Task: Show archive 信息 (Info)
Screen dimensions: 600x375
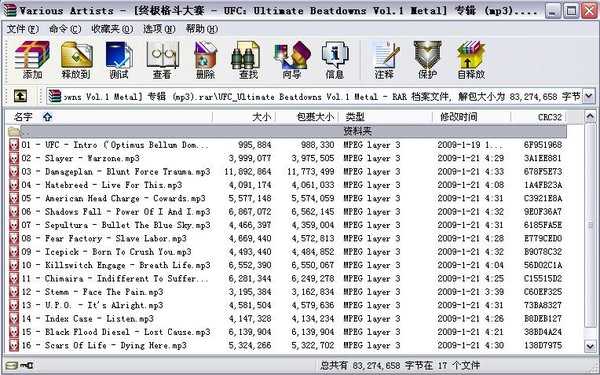Action: tap(335, 60)
